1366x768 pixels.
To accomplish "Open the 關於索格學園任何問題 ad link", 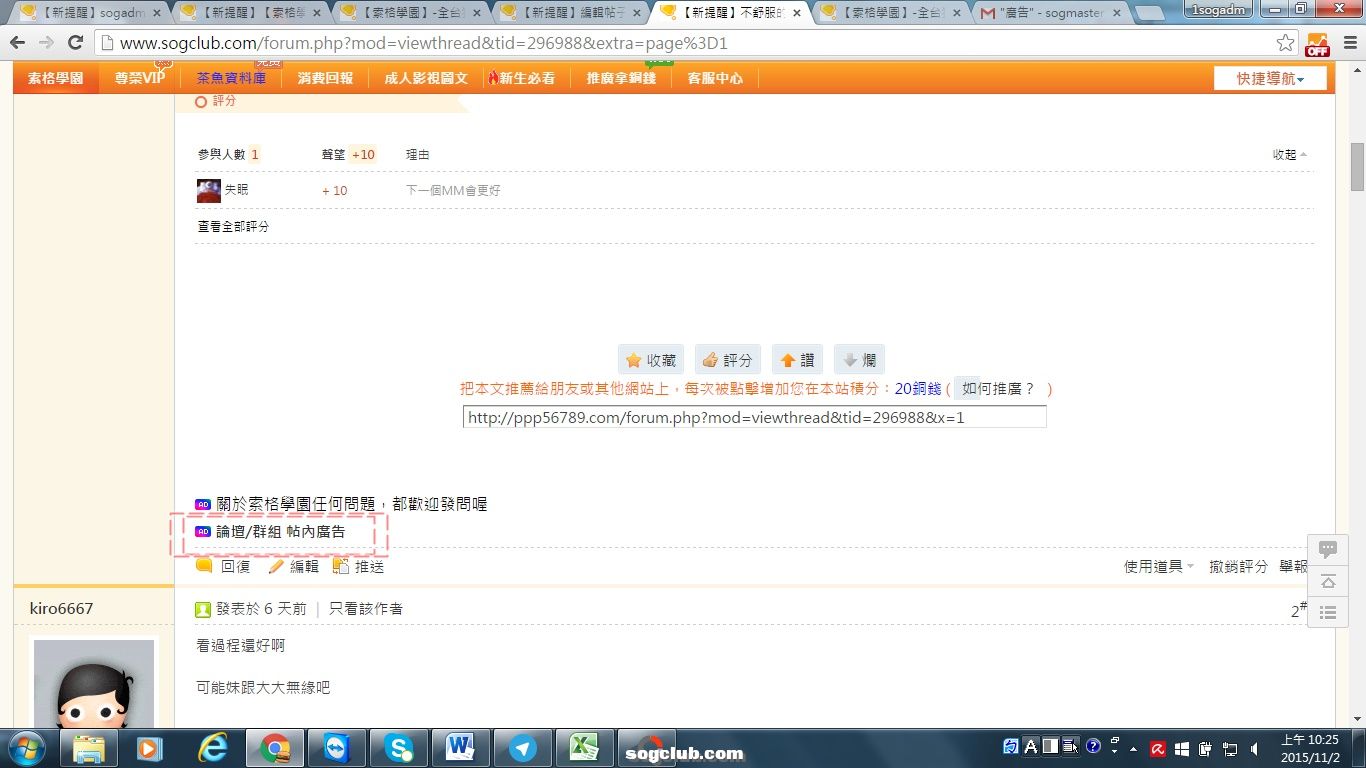I will pyautogui.click(x=352, y=504).
